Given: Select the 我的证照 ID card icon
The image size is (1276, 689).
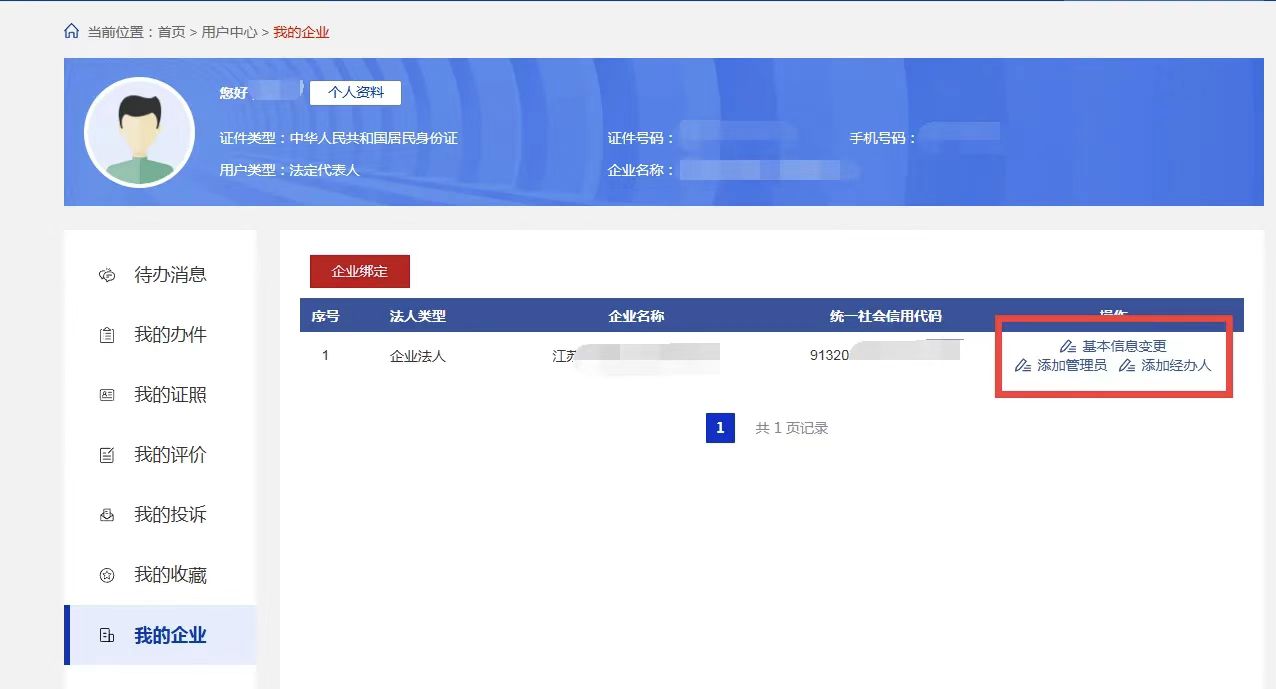Looking at the screenshot, I should (x=107, y=395).
